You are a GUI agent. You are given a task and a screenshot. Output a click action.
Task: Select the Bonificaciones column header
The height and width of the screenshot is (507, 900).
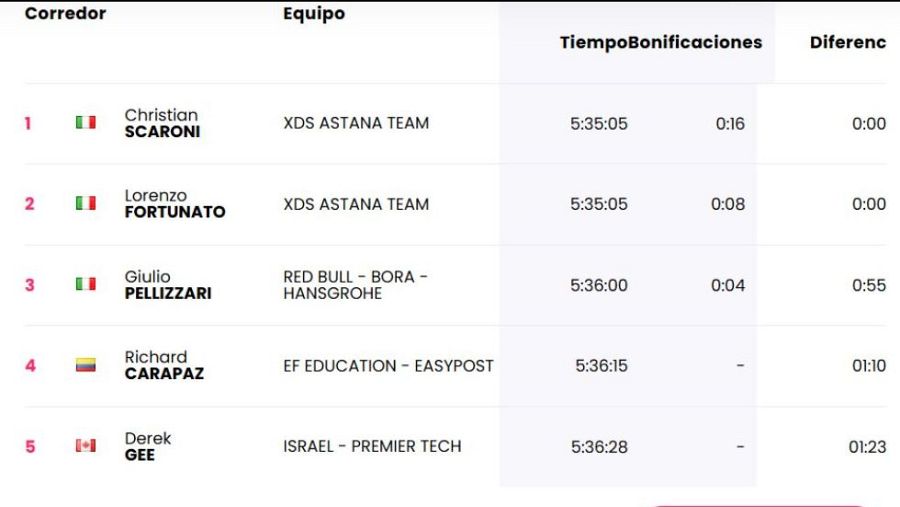pyautogui.click(x=696, y=42)
